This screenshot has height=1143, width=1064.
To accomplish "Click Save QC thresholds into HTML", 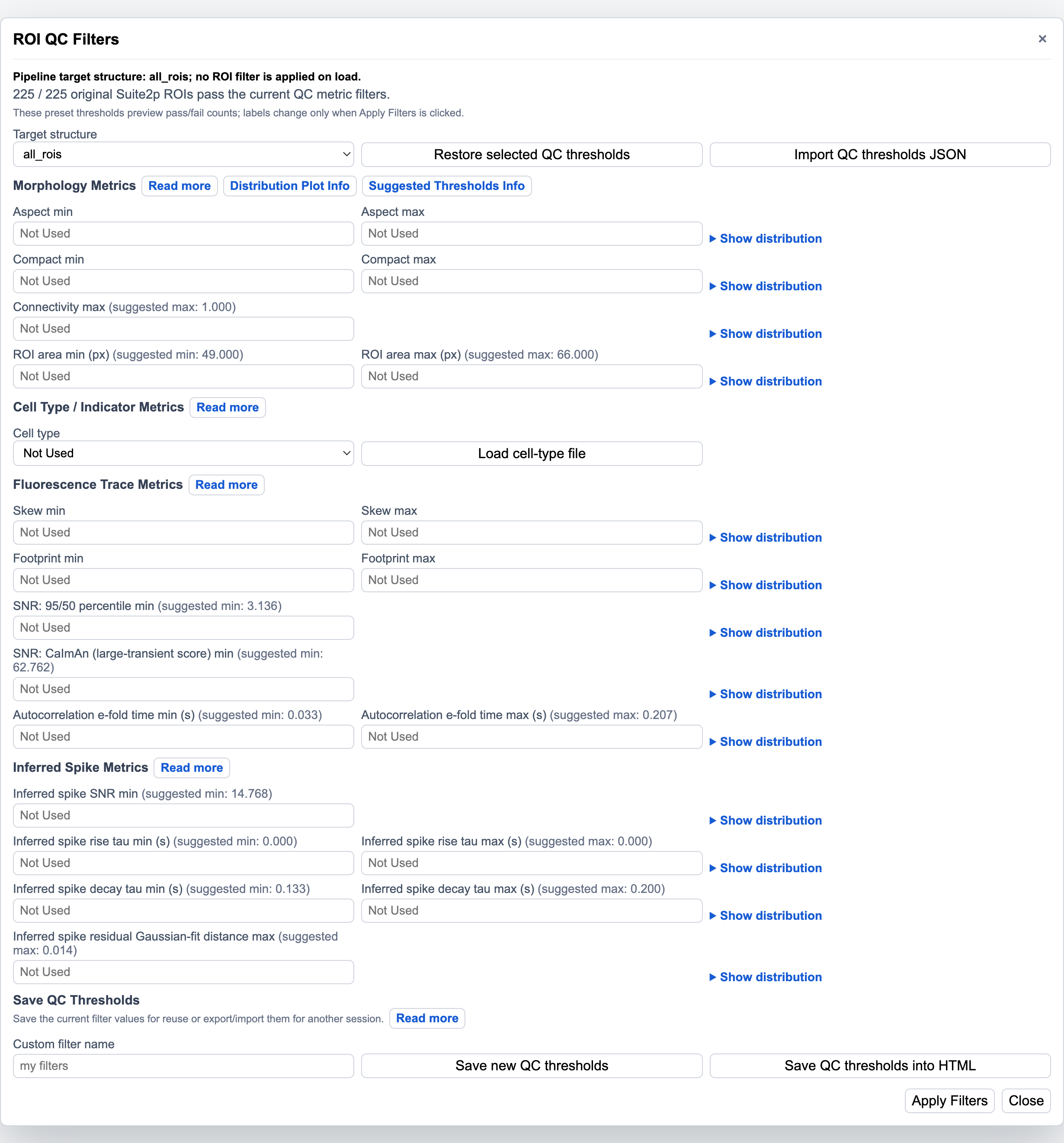I will pyautogui.click(x=879, y=1066).
